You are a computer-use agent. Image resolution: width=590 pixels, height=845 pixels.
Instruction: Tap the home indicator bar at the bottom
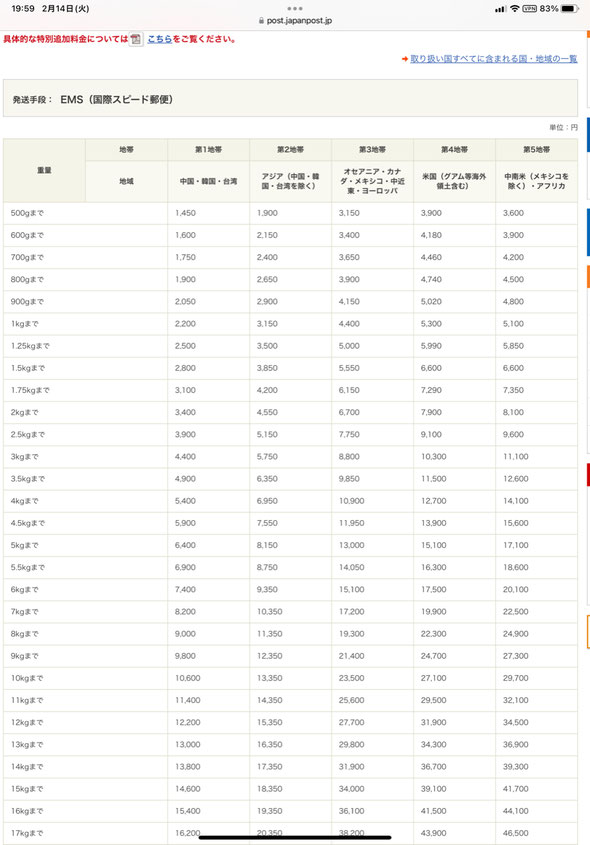(x=295, y=837)
